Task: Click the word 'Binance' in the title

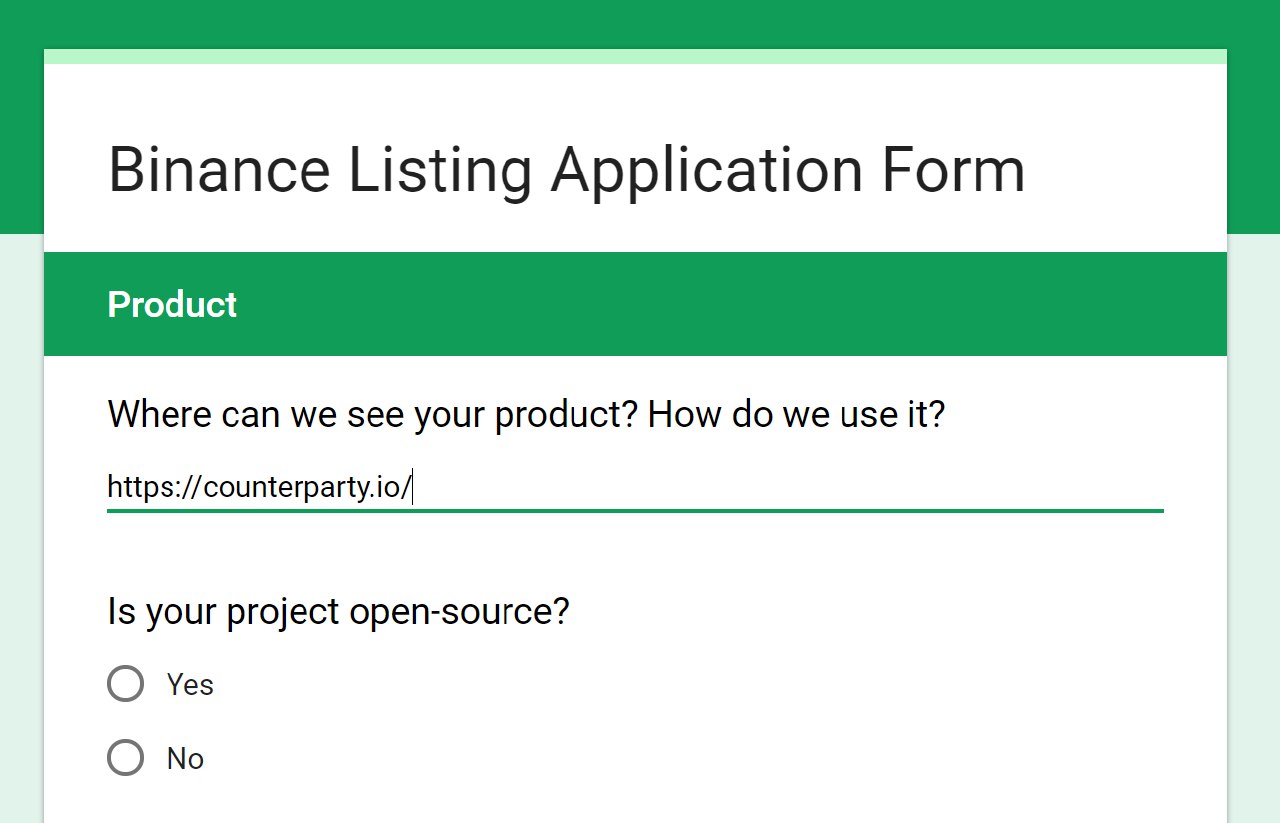Action: tap(219, 170)
